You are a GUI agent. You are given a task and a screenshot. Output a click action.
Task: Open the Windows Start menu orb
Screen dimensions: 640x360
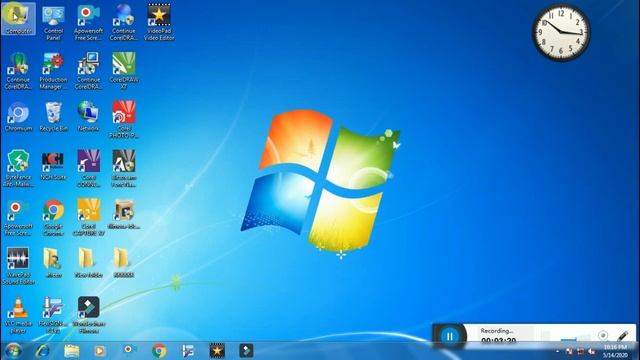[13, 351]
